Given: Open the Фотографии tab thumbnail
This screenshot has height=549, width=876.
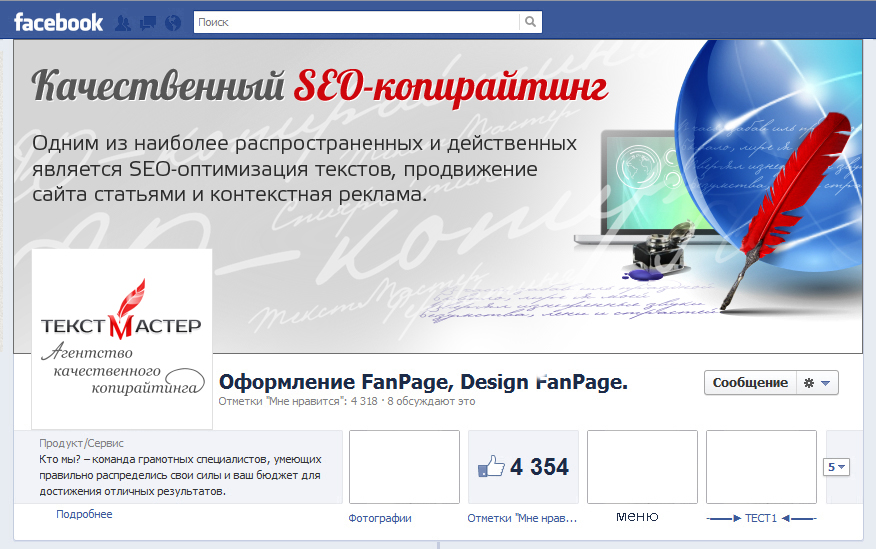Looking at the screenshot, I should click(404, 467).
